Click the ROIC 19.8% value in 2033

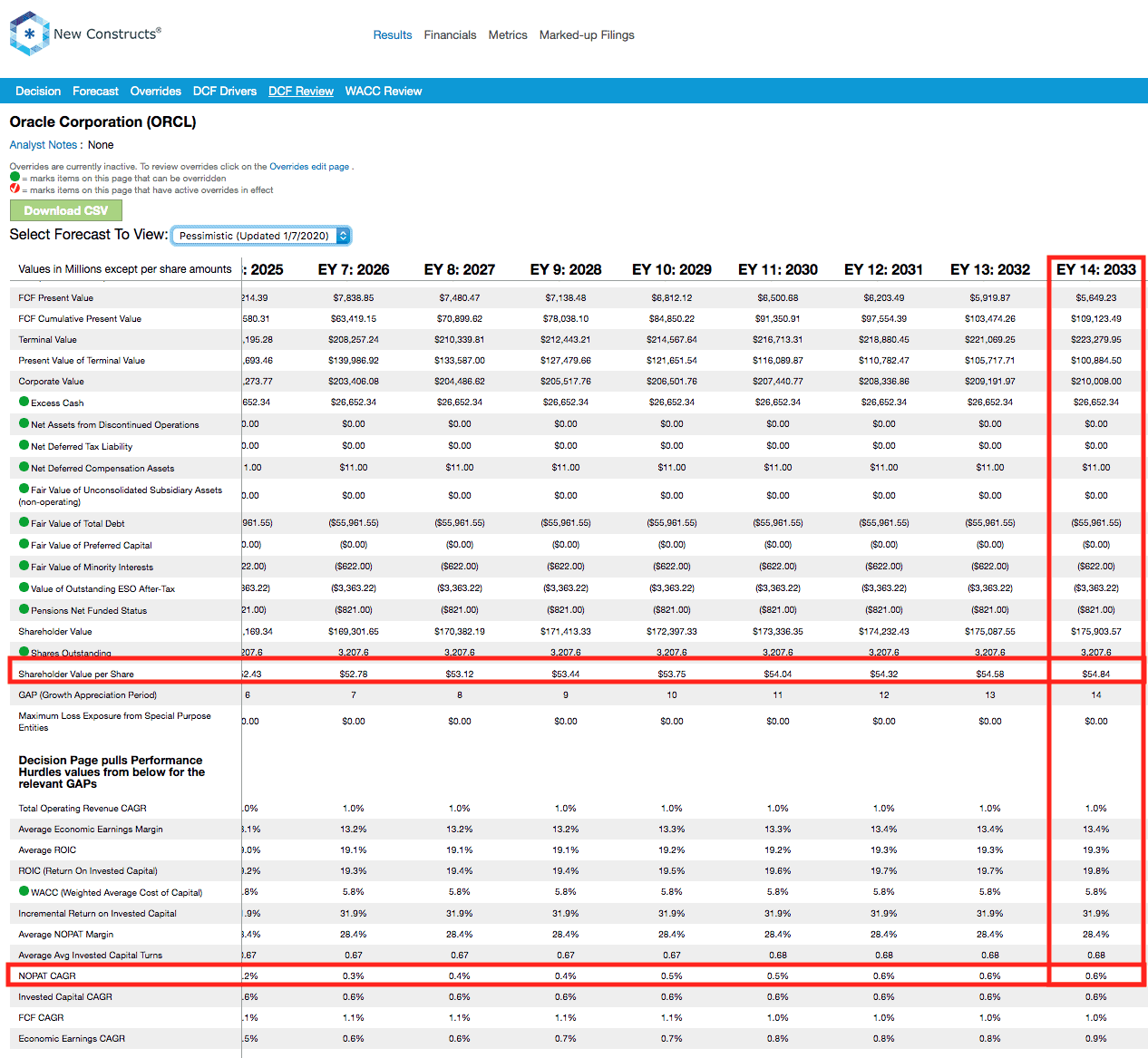(1095, 870)
